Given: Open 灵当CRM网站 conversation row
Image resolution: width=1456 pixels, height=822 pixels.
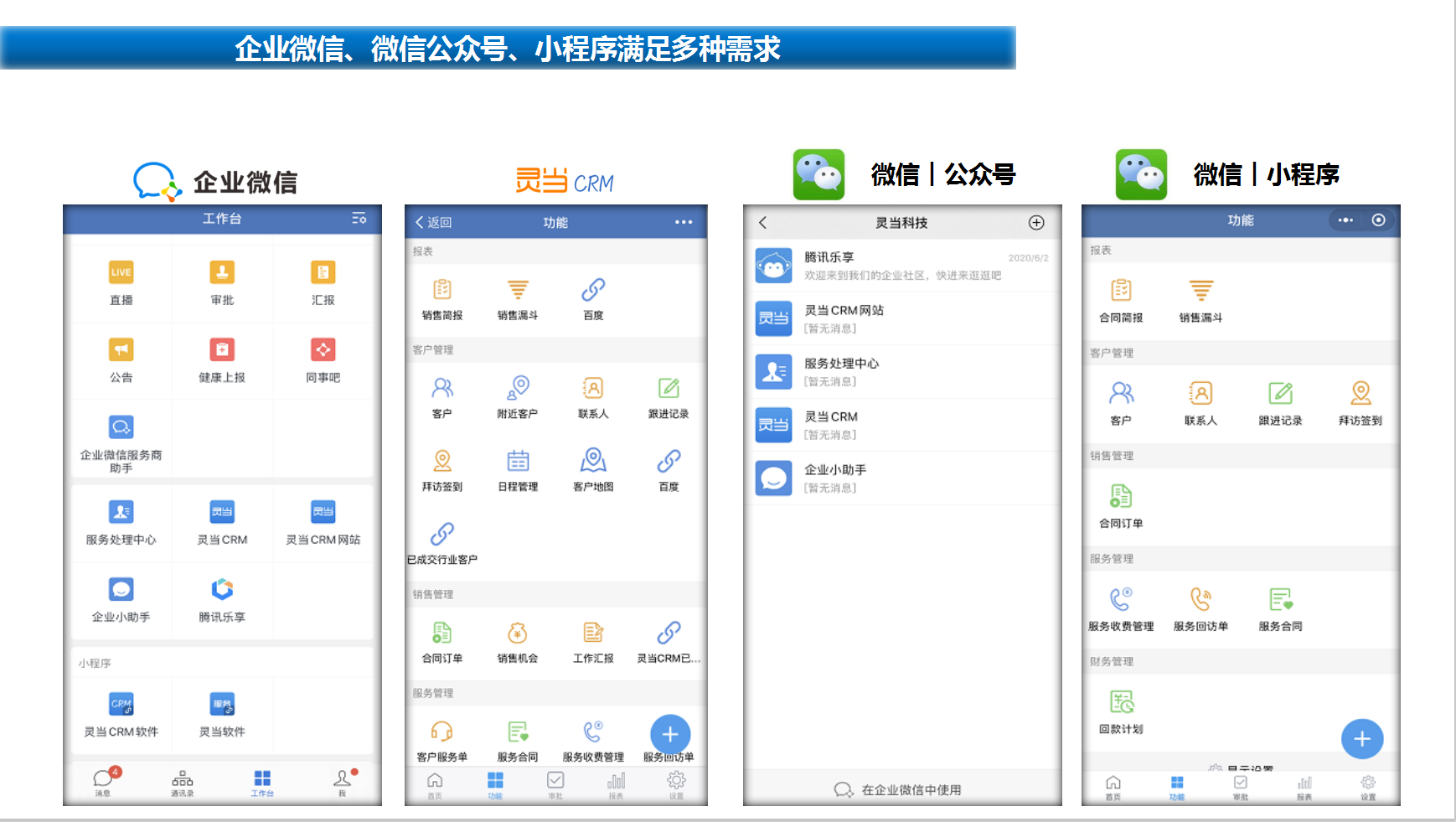Looking at the screenshot, I should click(903, 318).
